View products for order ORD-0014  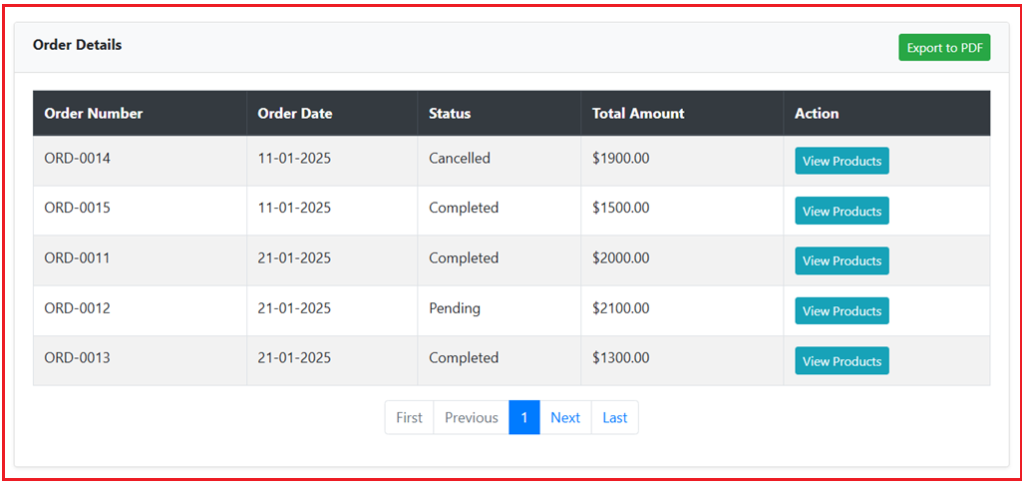pos(841,161)
